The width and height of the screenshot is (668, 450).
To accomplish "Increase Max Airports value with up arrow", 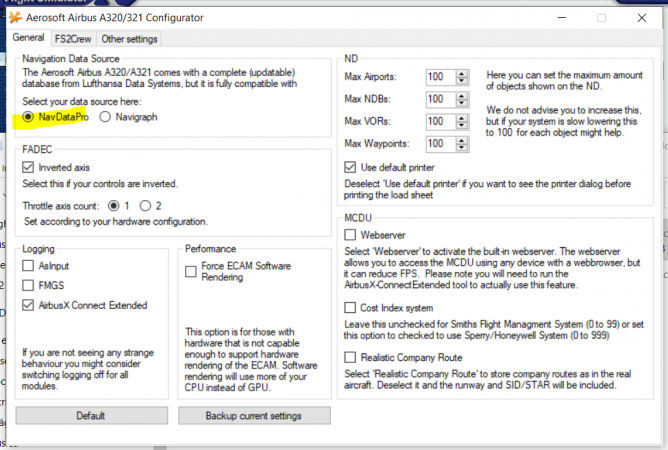I will point(462,74).
